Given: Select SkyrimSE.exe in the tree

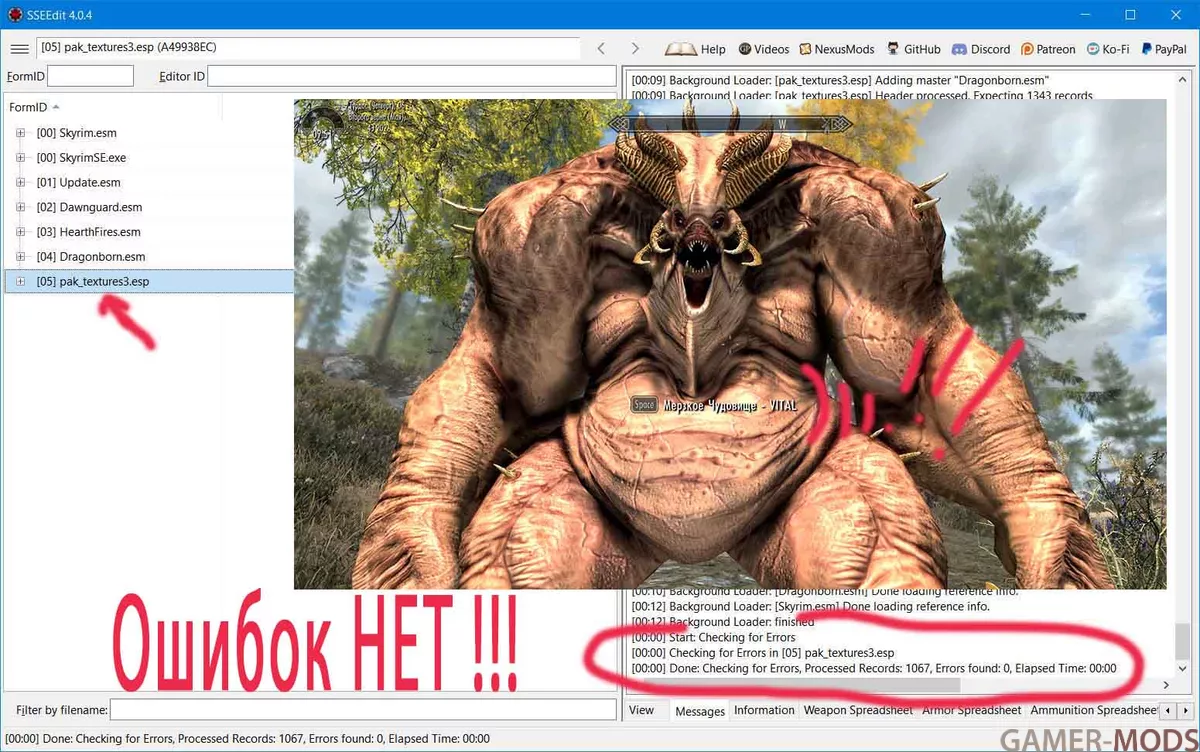Looking at the screenshot, I should point(81,158).
